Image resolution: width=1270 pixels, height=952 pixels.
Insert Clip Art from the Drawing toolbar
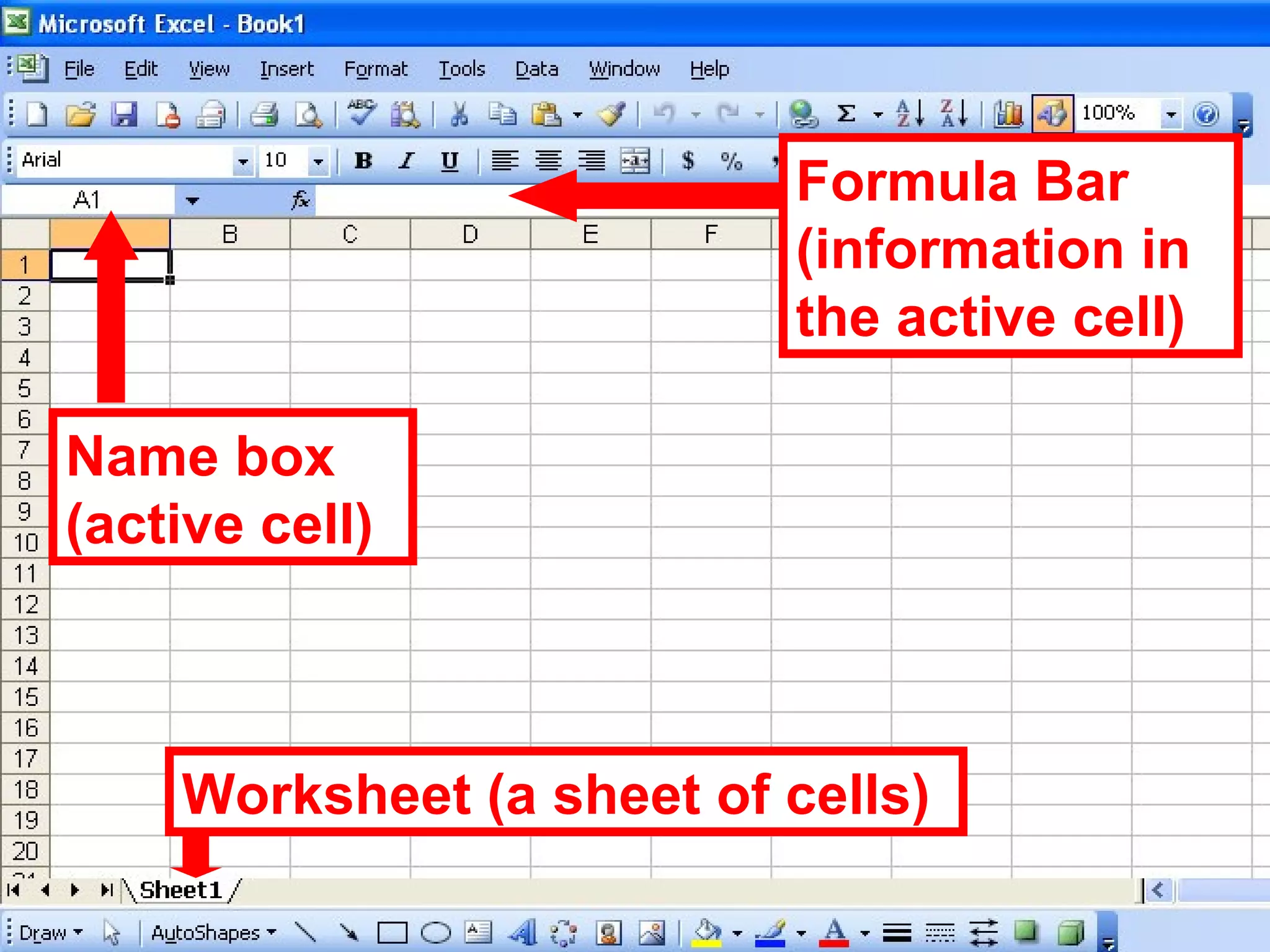tap(608, 932)
